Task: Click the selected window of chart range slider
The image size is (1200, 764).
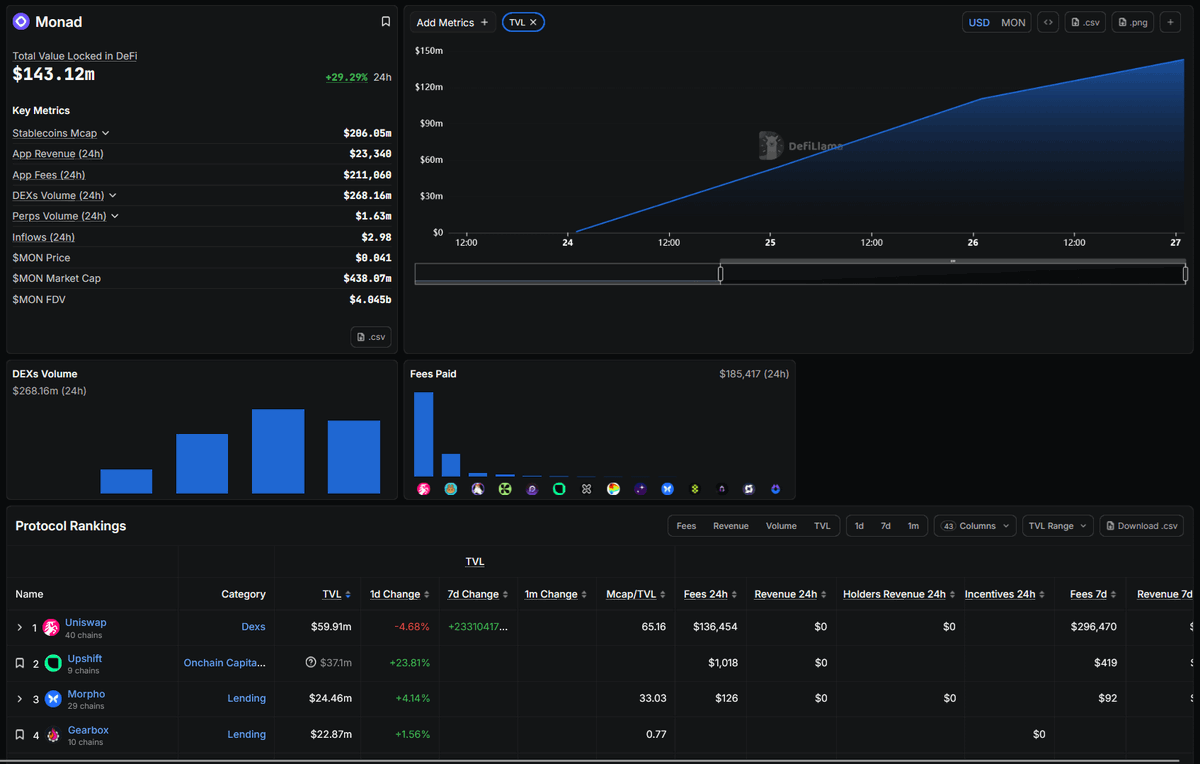Action: pos(953,273)
